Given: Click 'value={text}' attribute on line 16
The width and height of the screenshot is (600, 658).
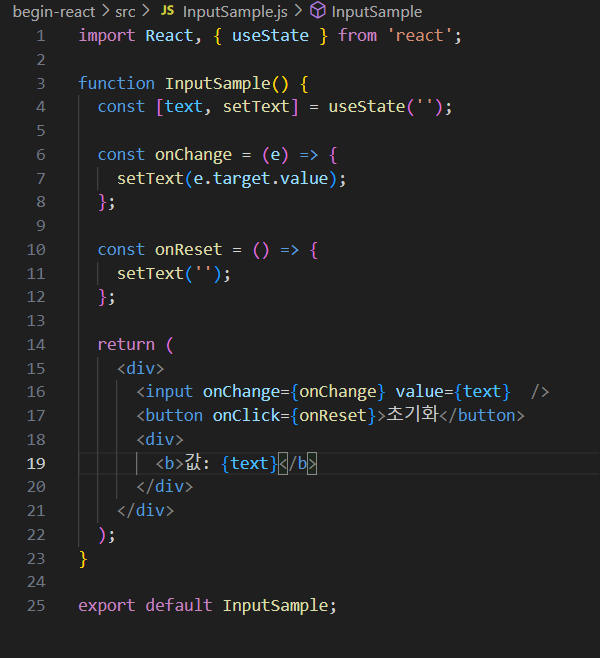Looking at the screenshot, I should (453, 392).
